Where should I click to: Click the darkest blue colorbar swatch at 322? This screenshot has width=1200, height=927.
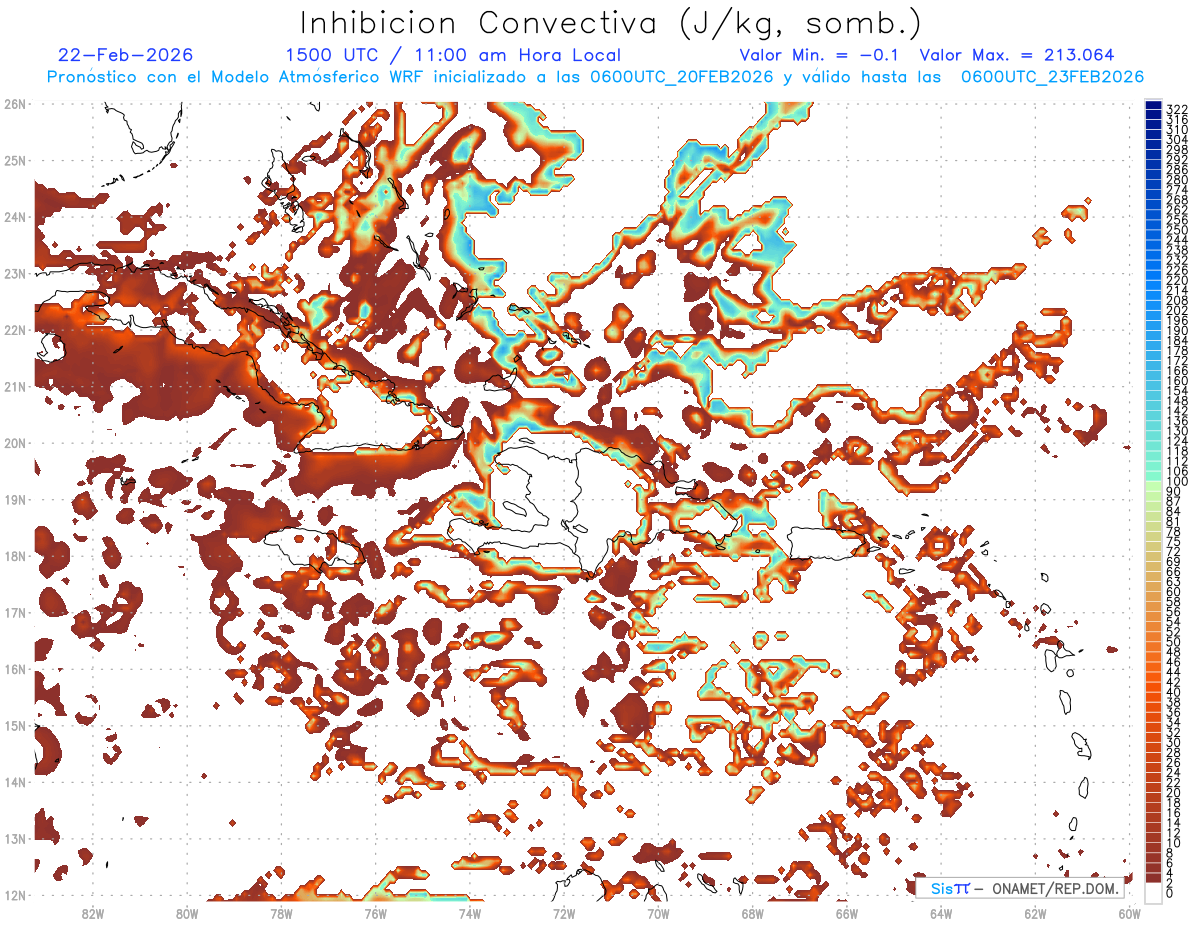(1153, 106)
